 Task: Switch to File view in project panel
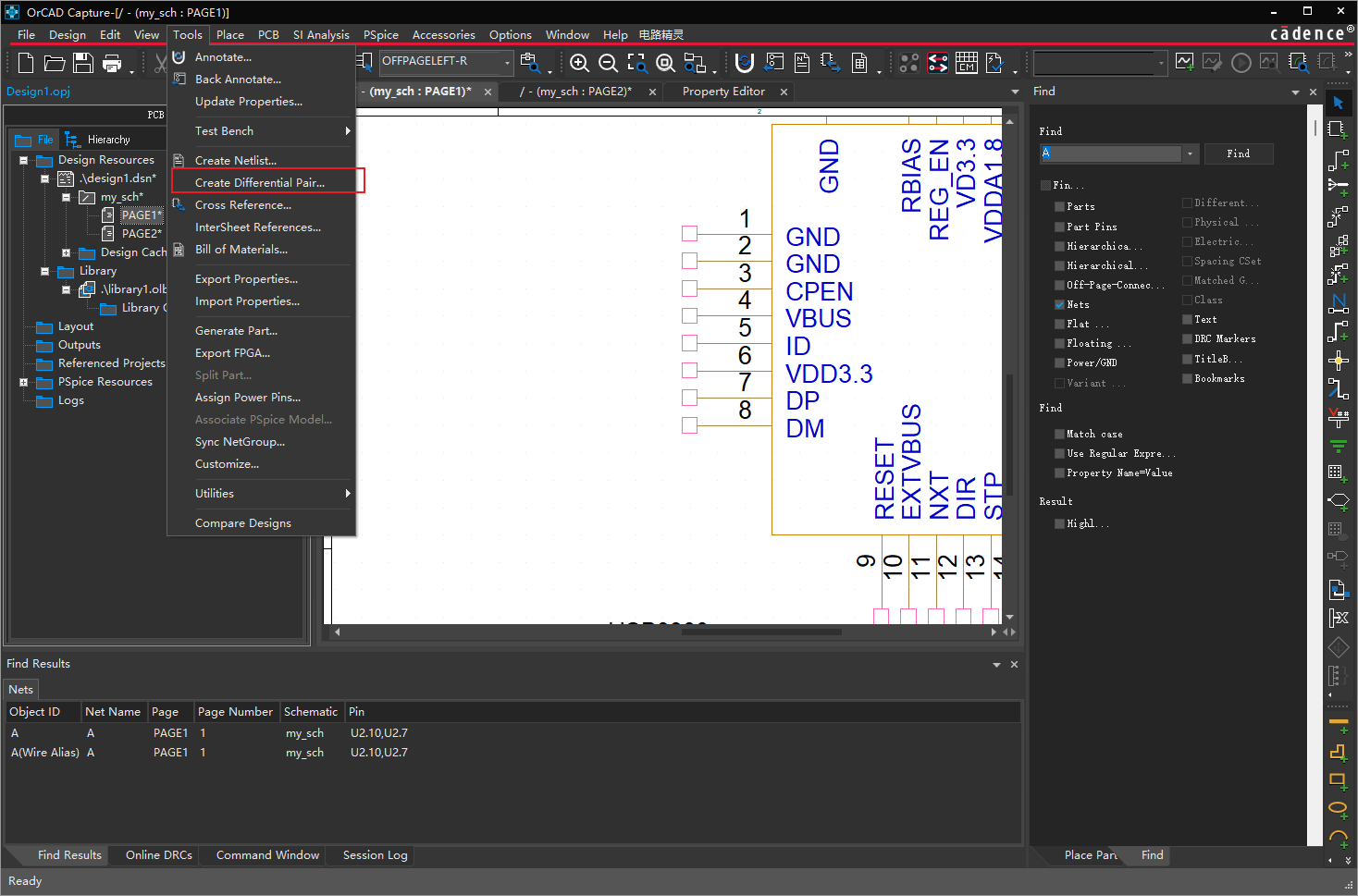[x=34, y=140]
